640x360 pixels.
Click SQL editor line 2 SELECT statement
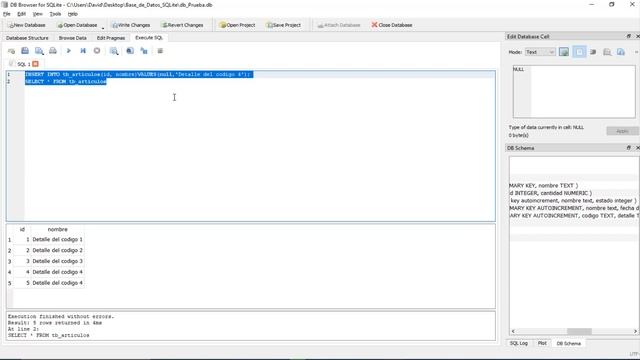pos(66,82)
